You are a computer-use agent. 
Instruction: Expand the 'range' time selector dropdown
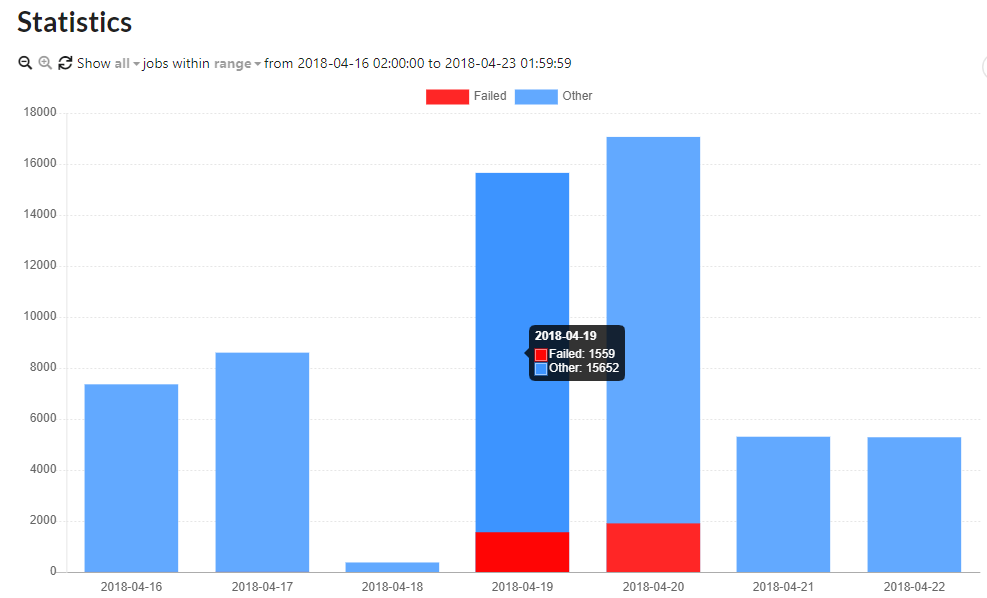[x=236, y=63]
